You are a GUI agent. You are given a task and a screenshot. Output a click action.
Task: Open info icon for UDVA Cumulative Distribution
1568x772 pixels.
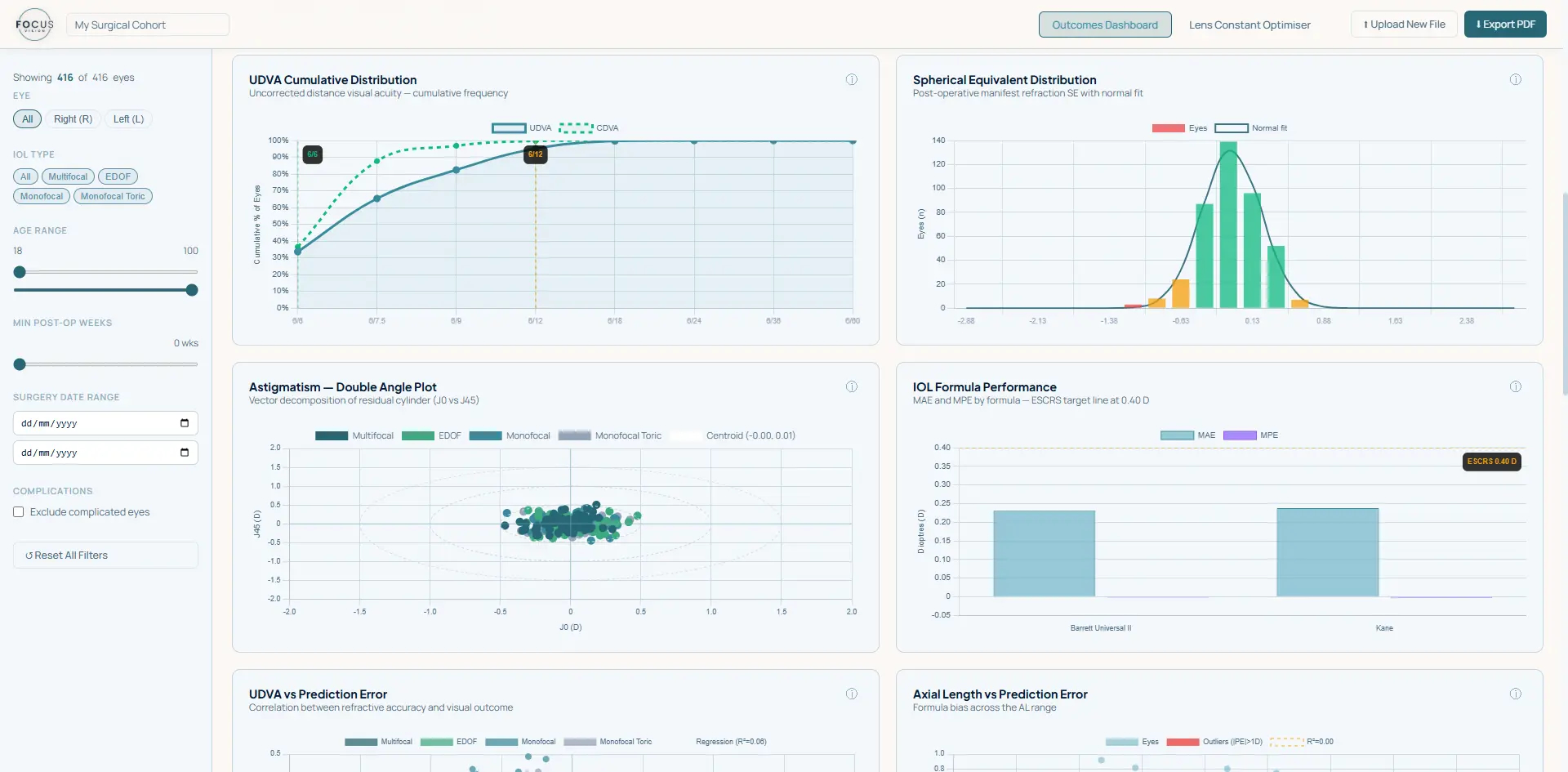[x=851, y=79]
